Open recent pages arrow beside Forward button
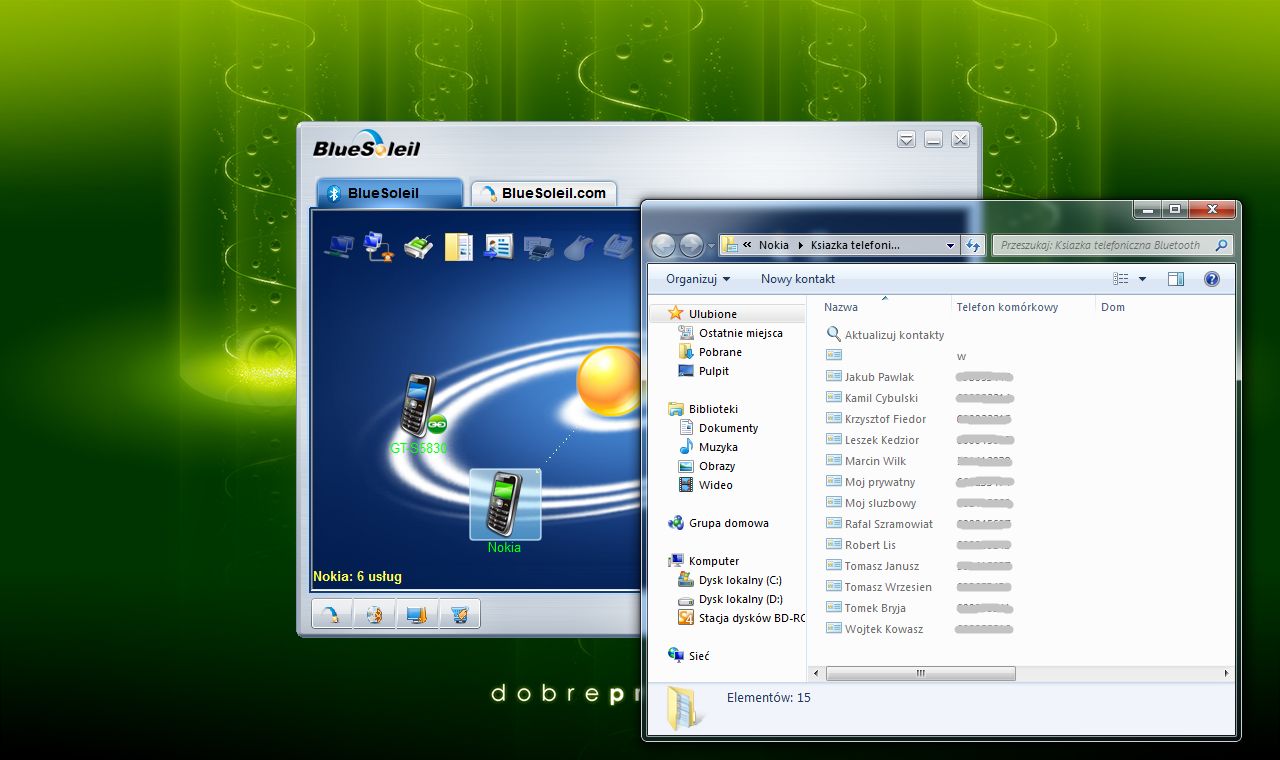Screen dimensions: 1280x760 711,245
